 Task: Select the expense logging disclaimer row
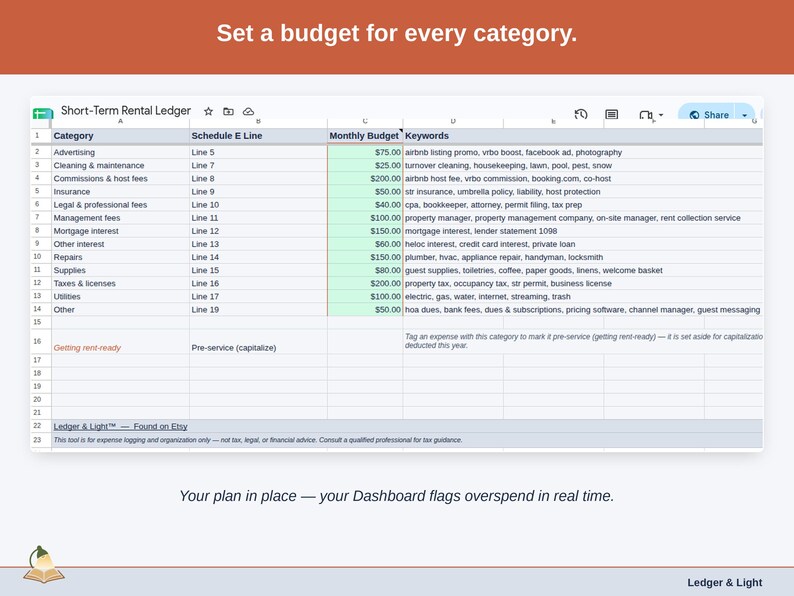tap(407, 440)
